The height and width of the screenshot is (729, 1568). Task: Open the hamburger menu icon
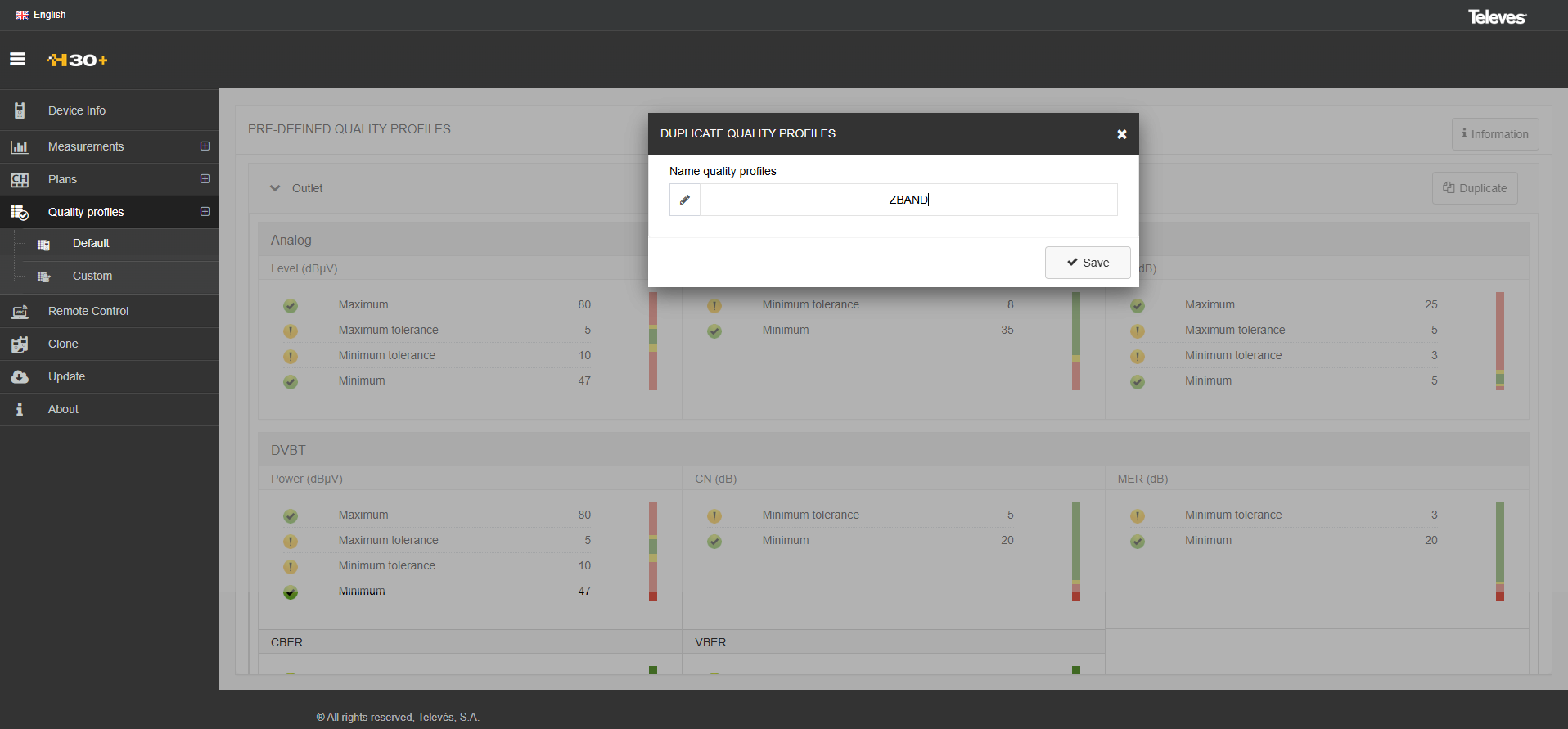[x=17, y=59]
